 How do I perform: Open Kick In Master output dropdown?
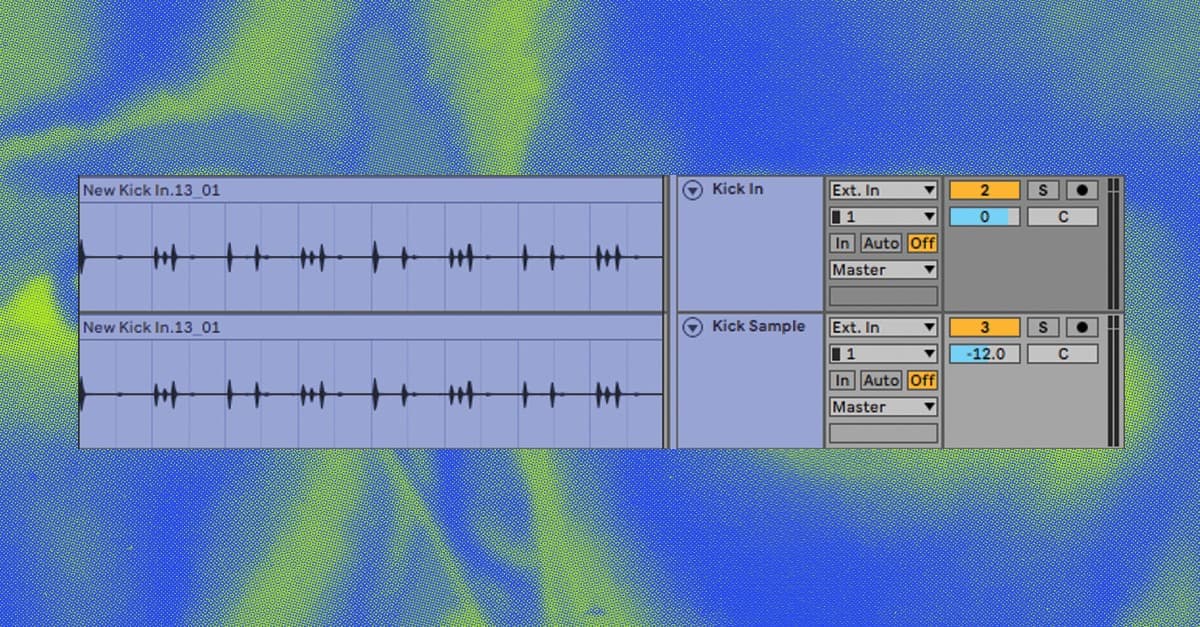[883, 270]
